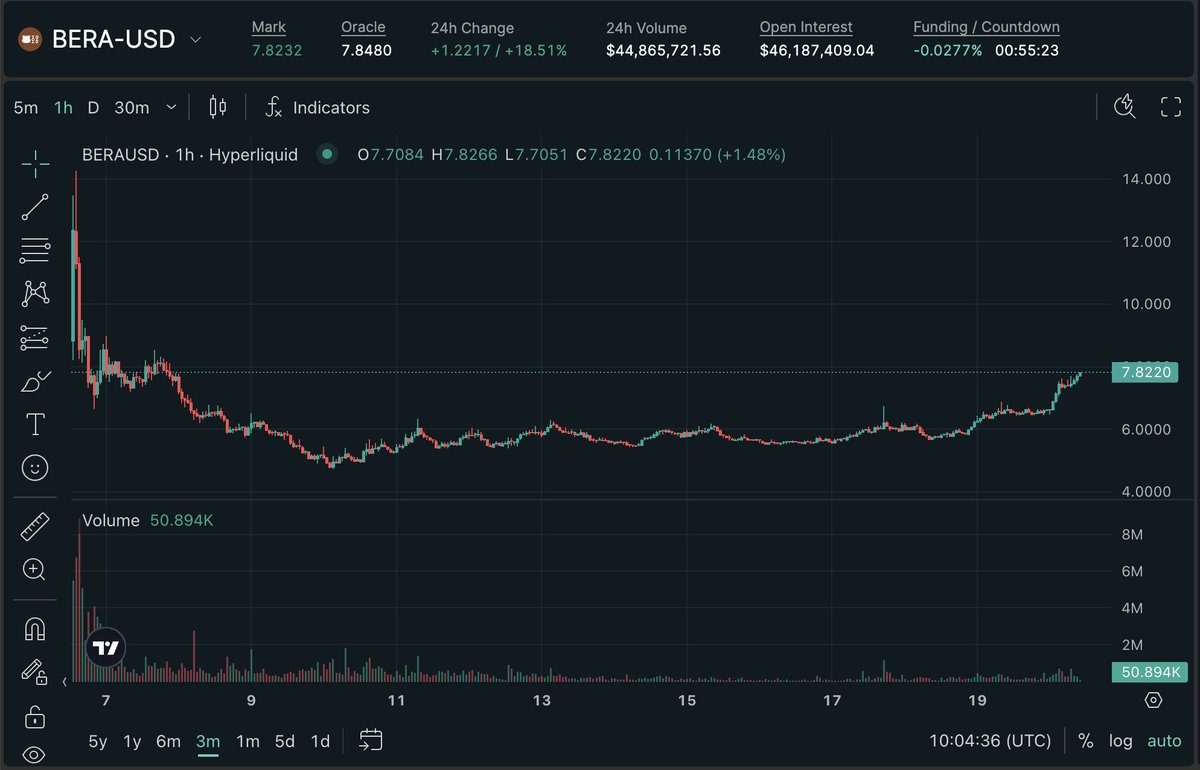This screenshot has width=1200, height=770.
Task: Select the brush drawing tool
Action: click(35, 381)
